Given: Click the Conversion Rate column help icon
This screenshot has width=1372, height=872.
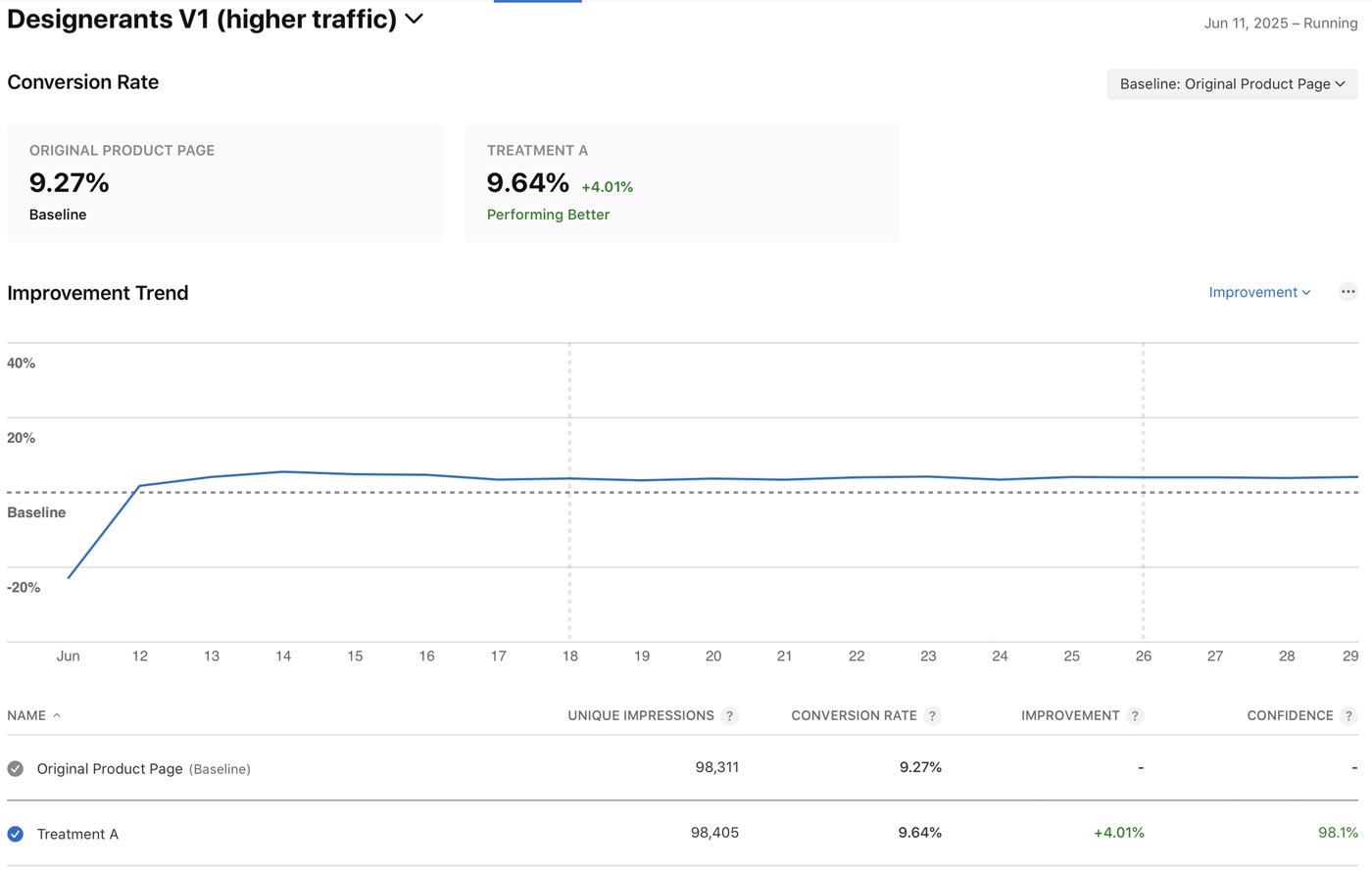Looking at the screenshot, I should 932,716.
